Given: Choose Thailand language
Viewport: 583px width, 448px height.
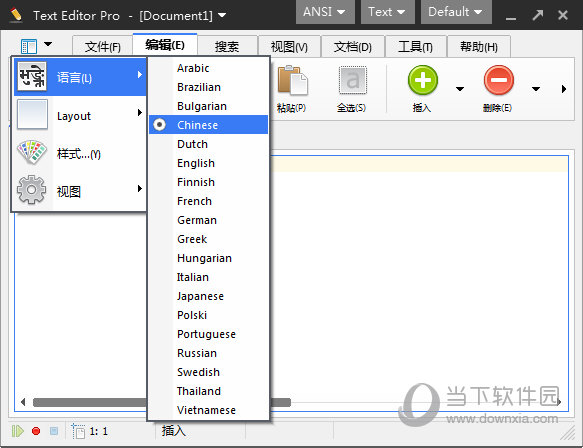Looking at the screenshot, I should pos(208,391).
